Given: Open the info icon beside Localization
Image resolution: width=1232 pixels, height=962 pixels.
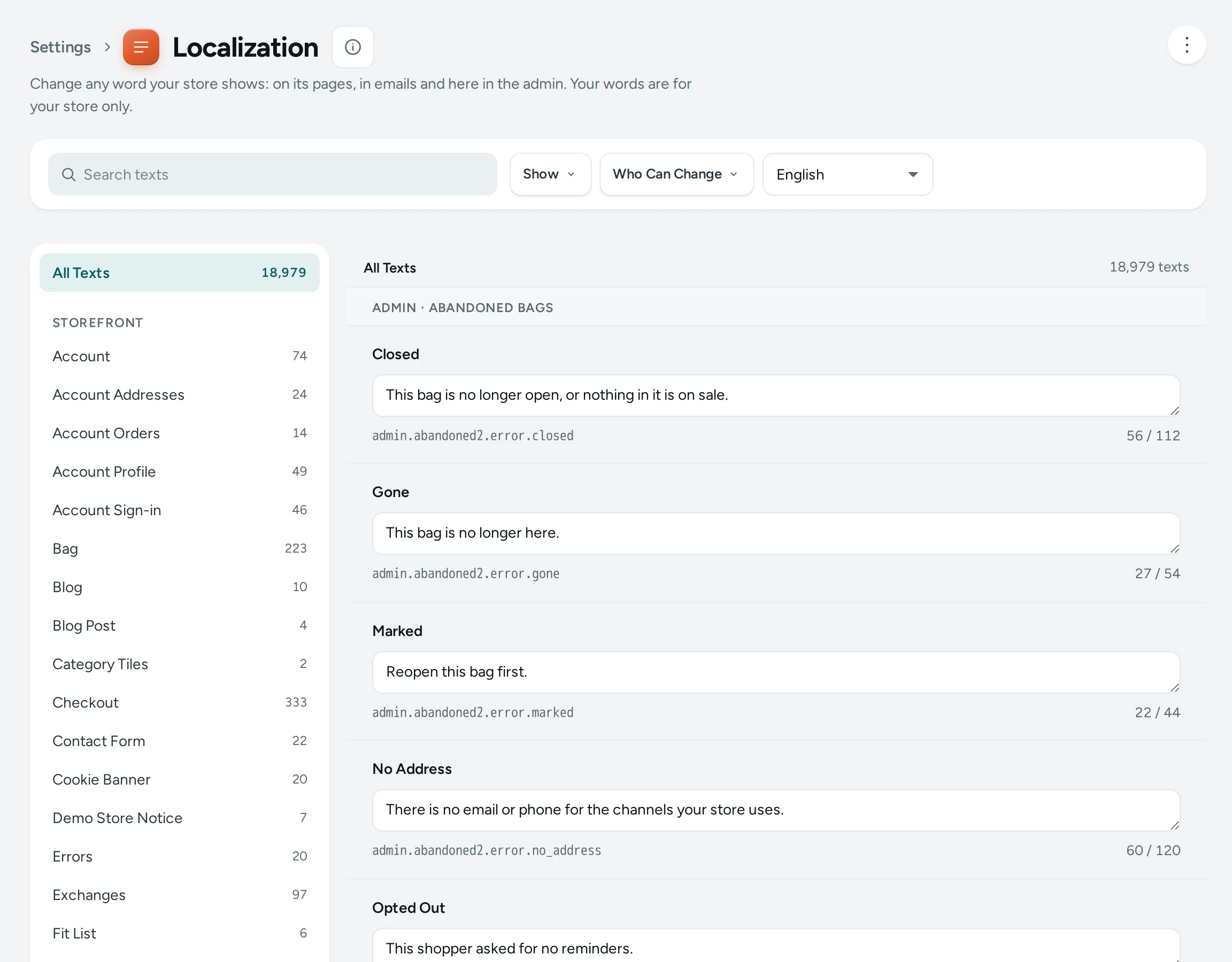Looking at the screenshot, I should point(352,47).
